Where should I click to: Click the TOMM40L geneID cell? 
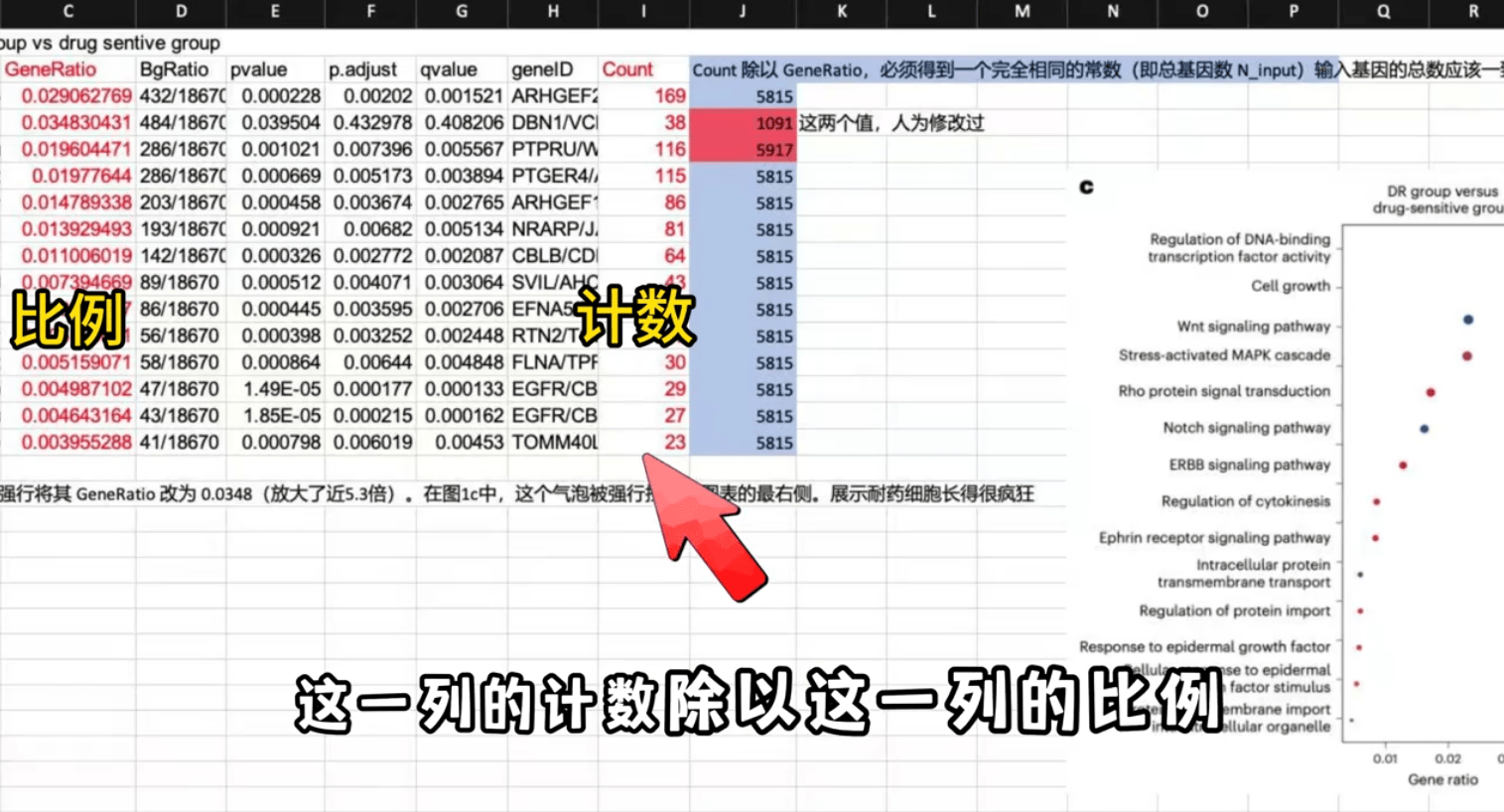click(553, 443)
